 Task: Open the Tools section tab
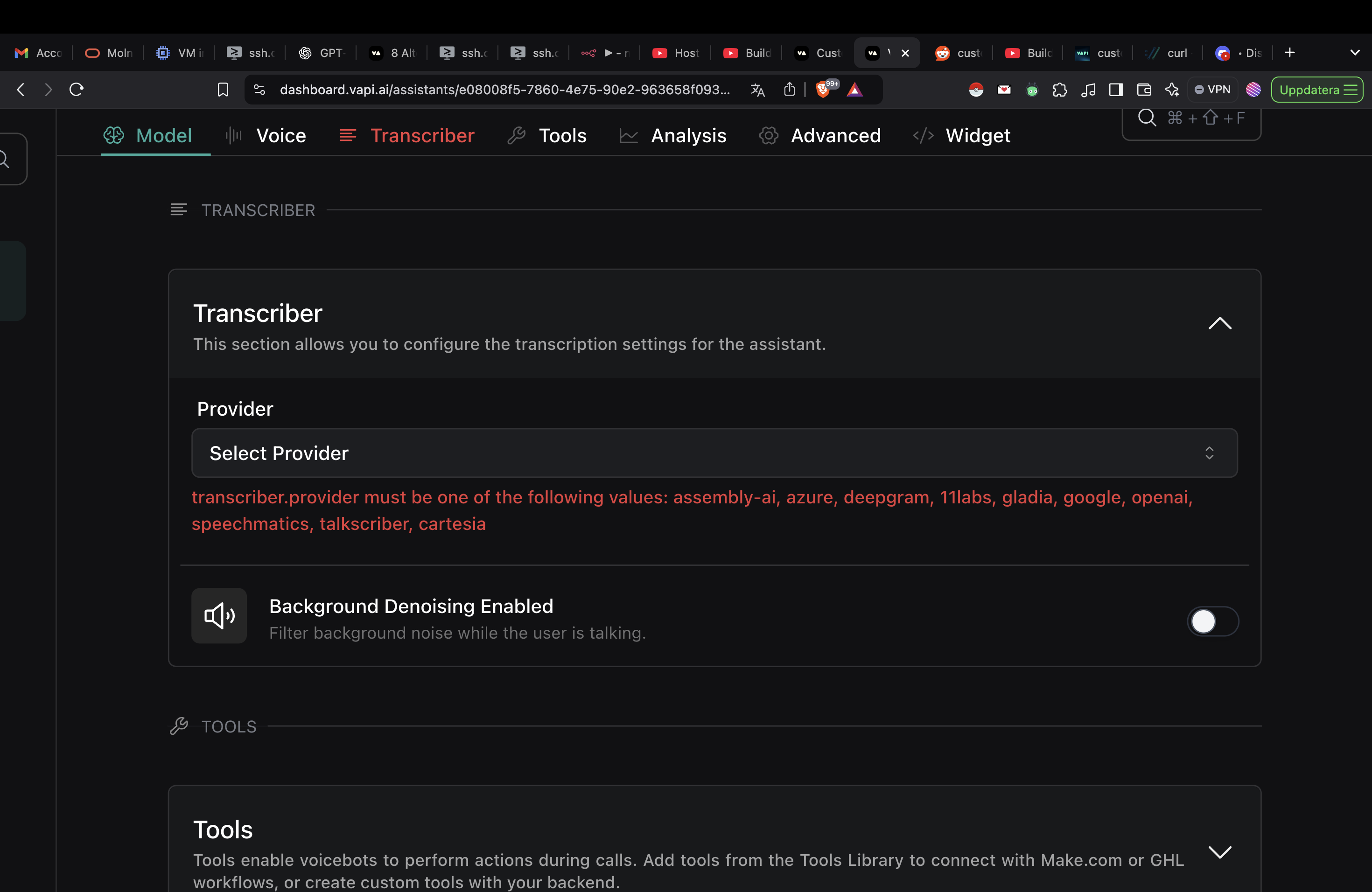click(x=546, y=135)
